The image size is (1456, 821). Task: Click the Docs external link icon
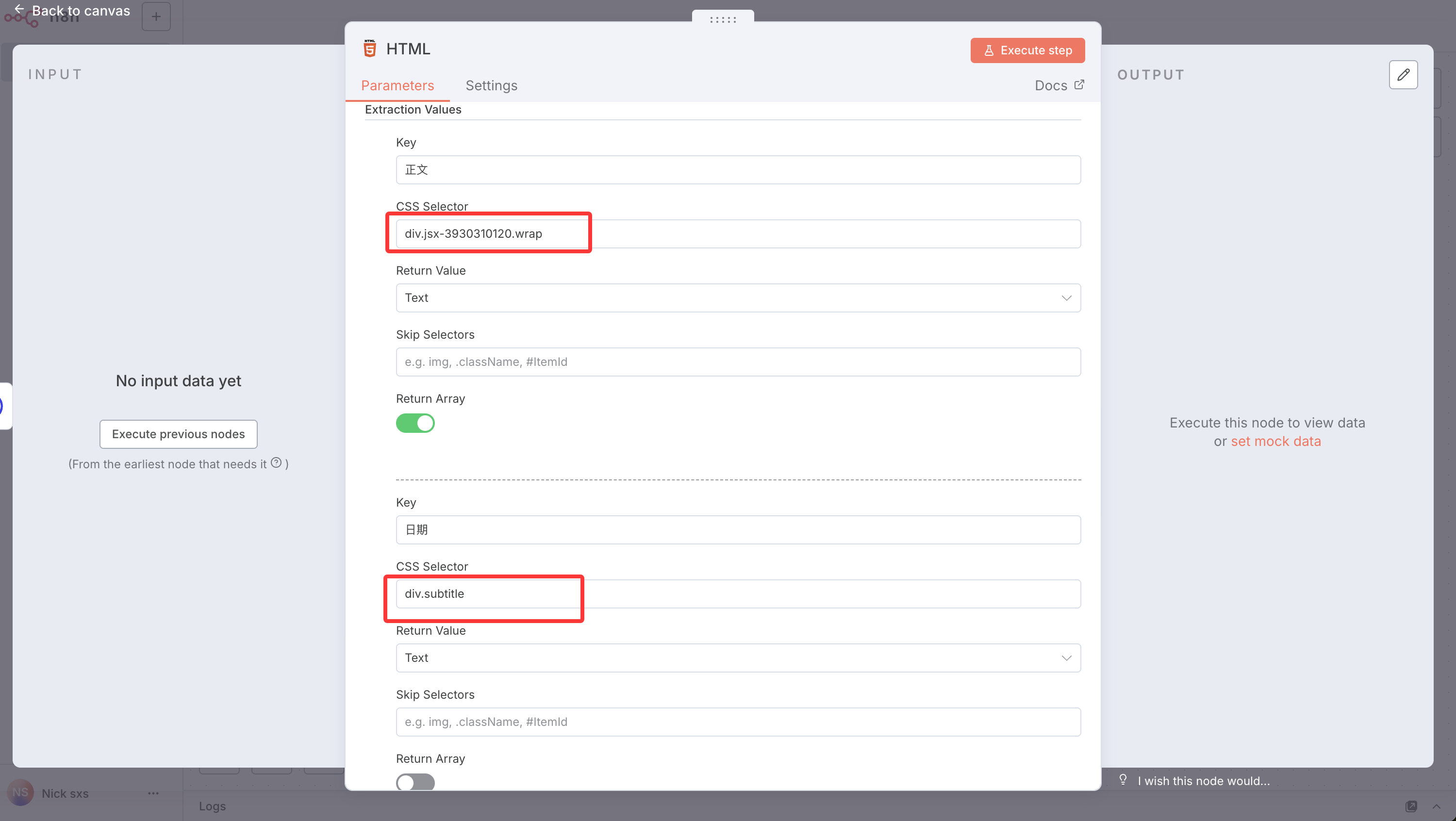pyautogui.click(x=1079, y=85)
